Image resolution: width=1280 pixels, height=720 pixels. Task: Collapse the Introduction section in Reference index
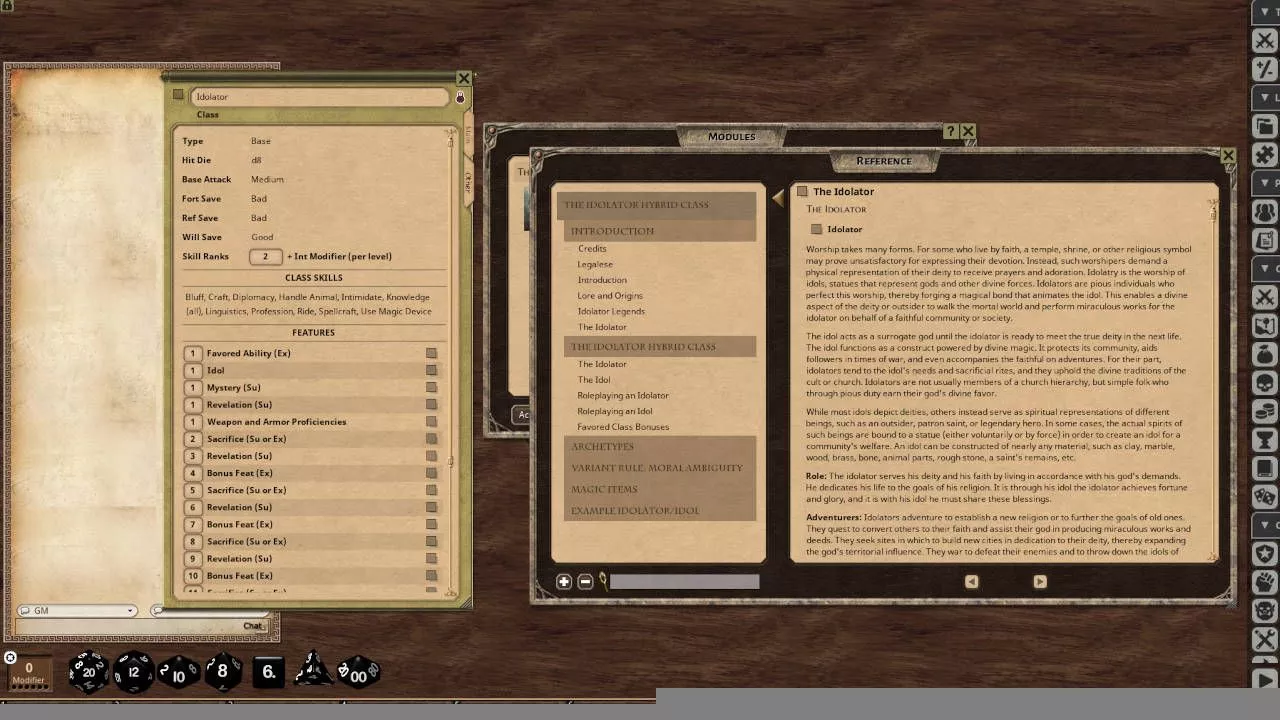[x=660, y=231]
